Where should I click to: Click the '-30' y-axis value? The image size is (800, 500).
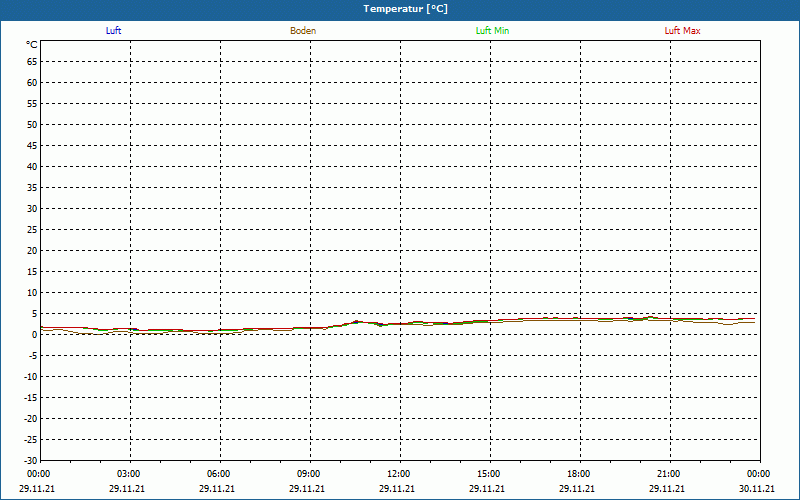point(31,460)
